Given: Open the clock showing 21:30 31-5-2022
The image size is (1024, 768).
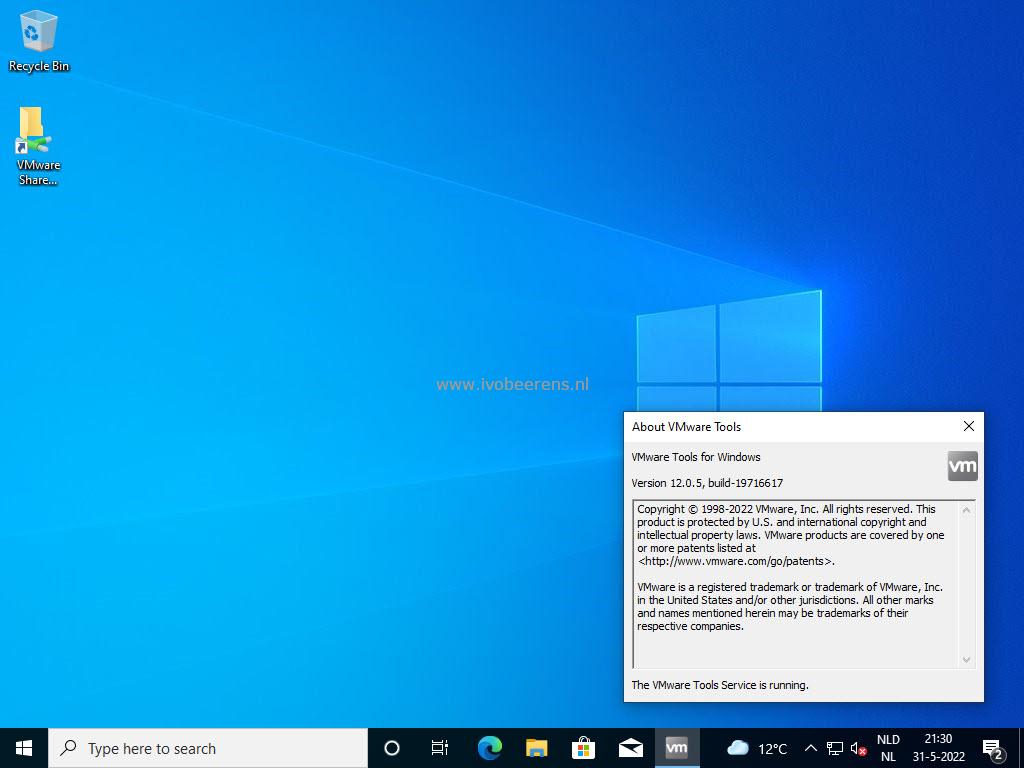Looking at the screenshot, I should click(938, 748).
